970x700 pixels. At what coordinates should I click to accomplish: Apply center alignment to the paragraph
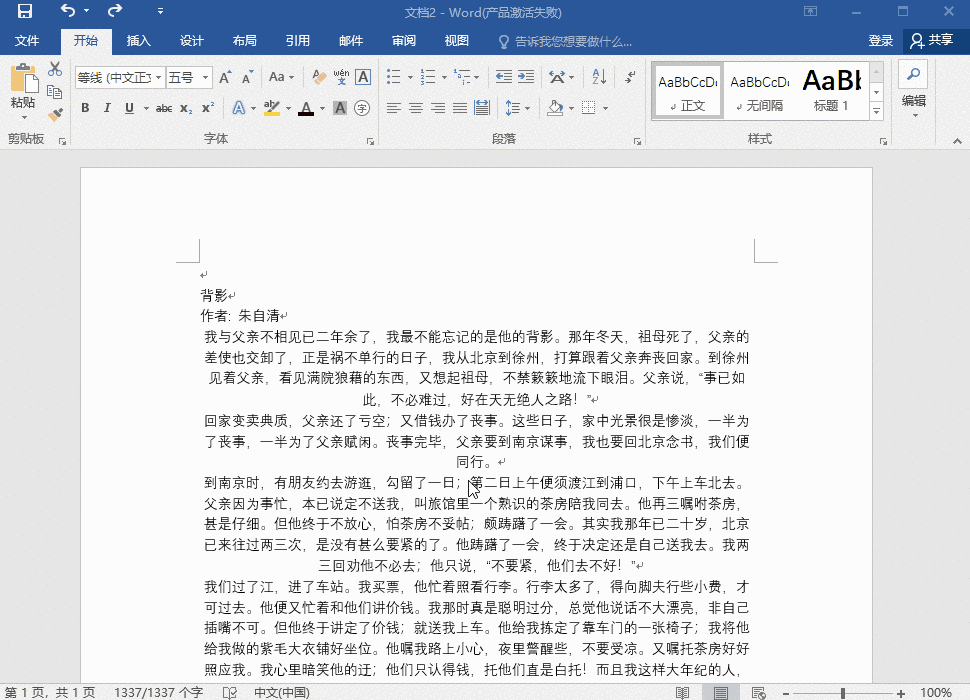[x=416, y=109]
